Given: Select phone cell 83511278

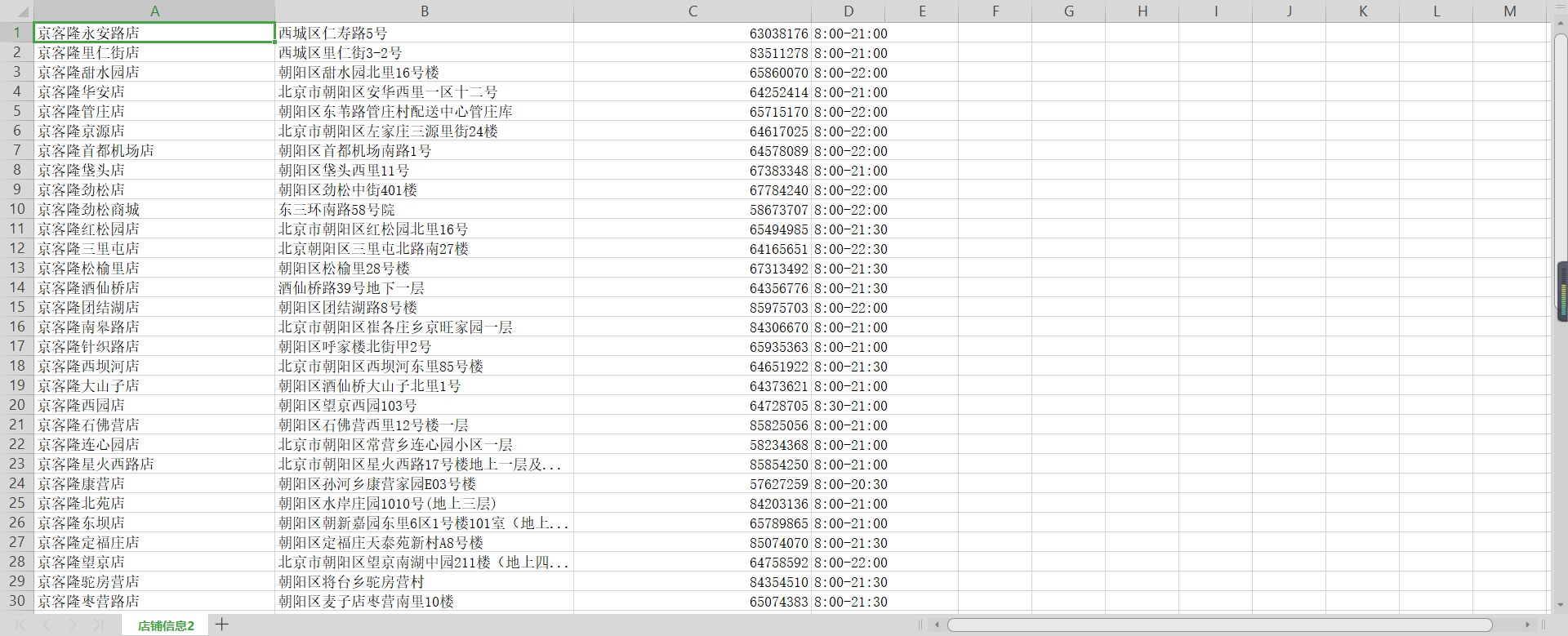Looking at the screenshot, I should tap(693, 52).
